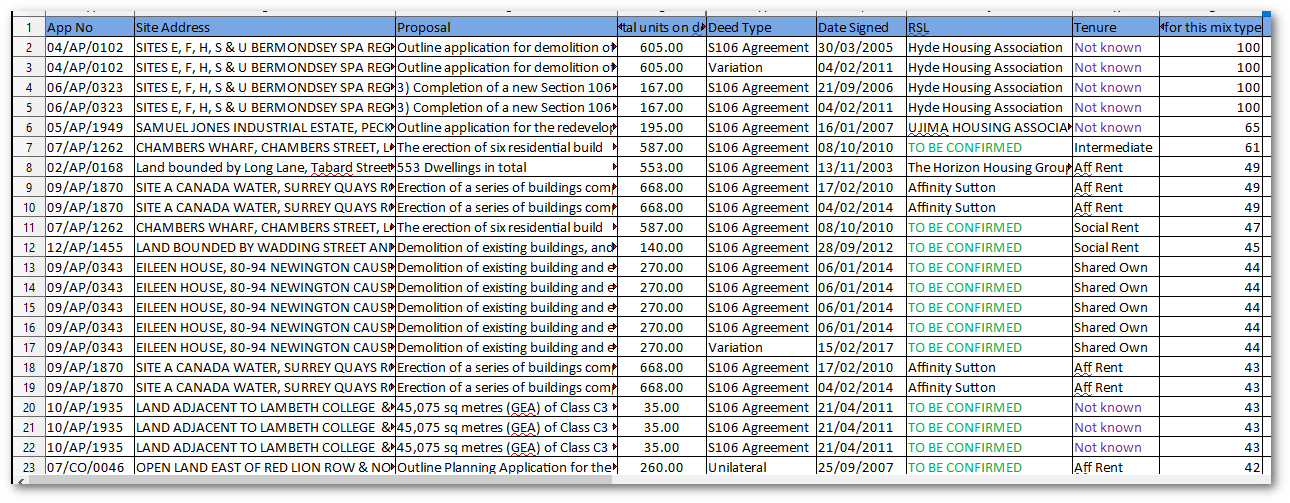
Task: Select Social Rent tenure in row 12
Action: point(1115,248)
